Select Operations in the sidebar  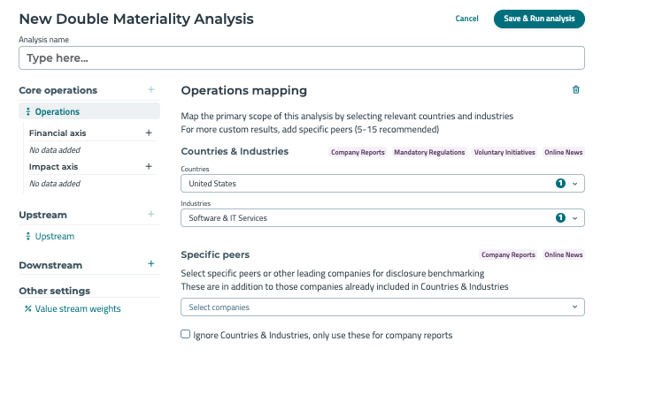point(57,112)
